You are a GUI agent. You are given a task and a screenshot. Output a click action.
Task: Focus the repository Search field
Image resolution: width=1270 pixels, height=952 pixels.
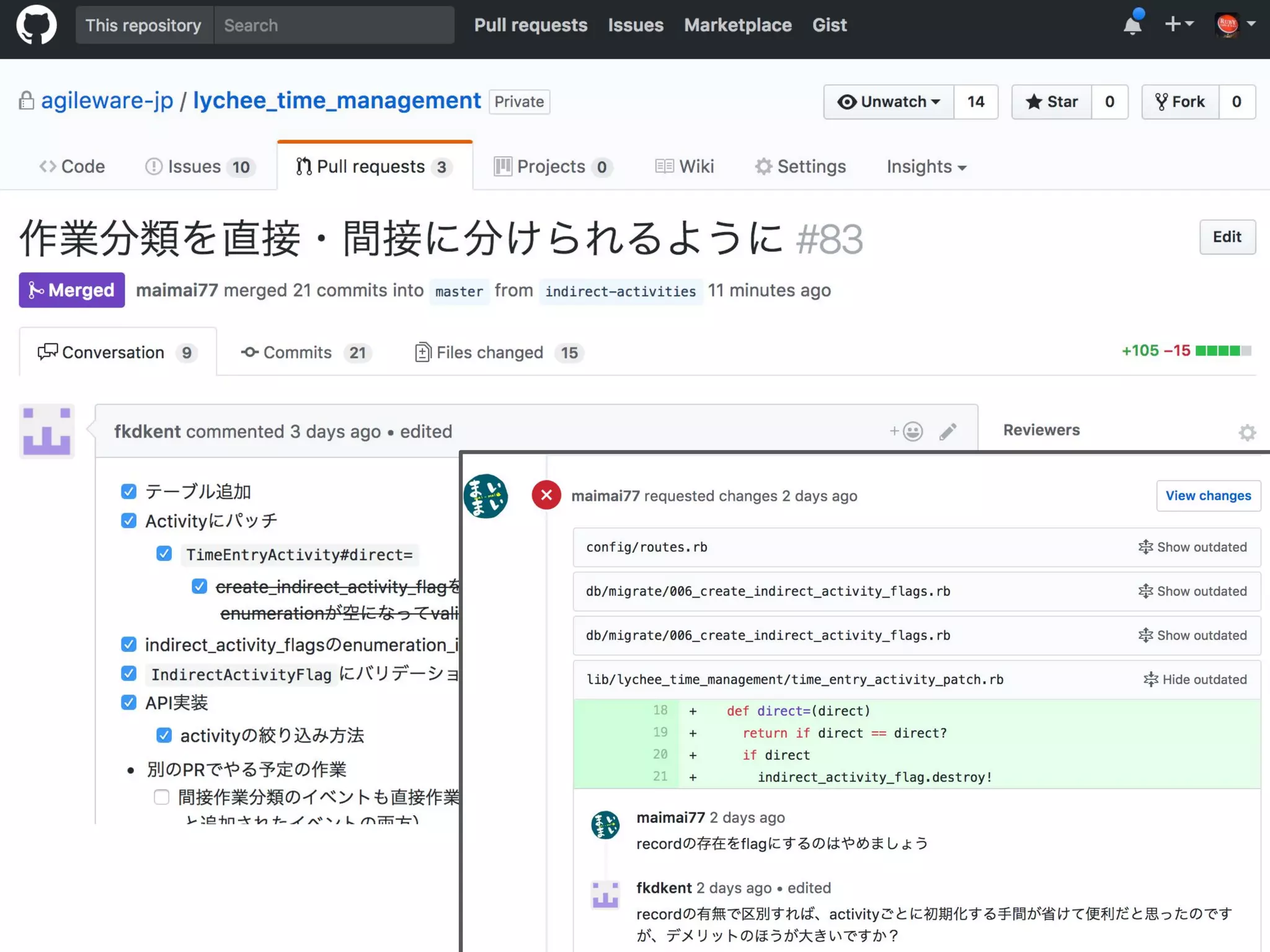click(334, 25)
